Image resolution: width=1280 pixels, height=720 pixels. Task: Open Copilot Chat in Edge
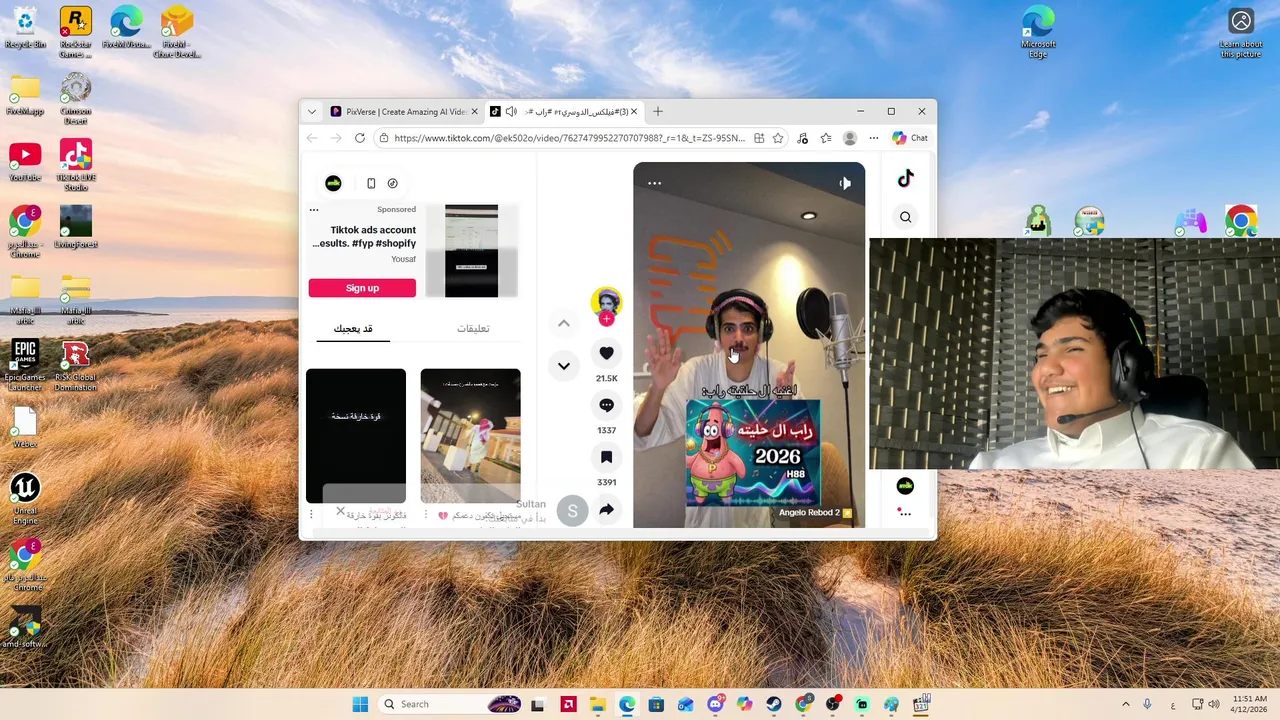pyautogui.click(x=910, y=138)
